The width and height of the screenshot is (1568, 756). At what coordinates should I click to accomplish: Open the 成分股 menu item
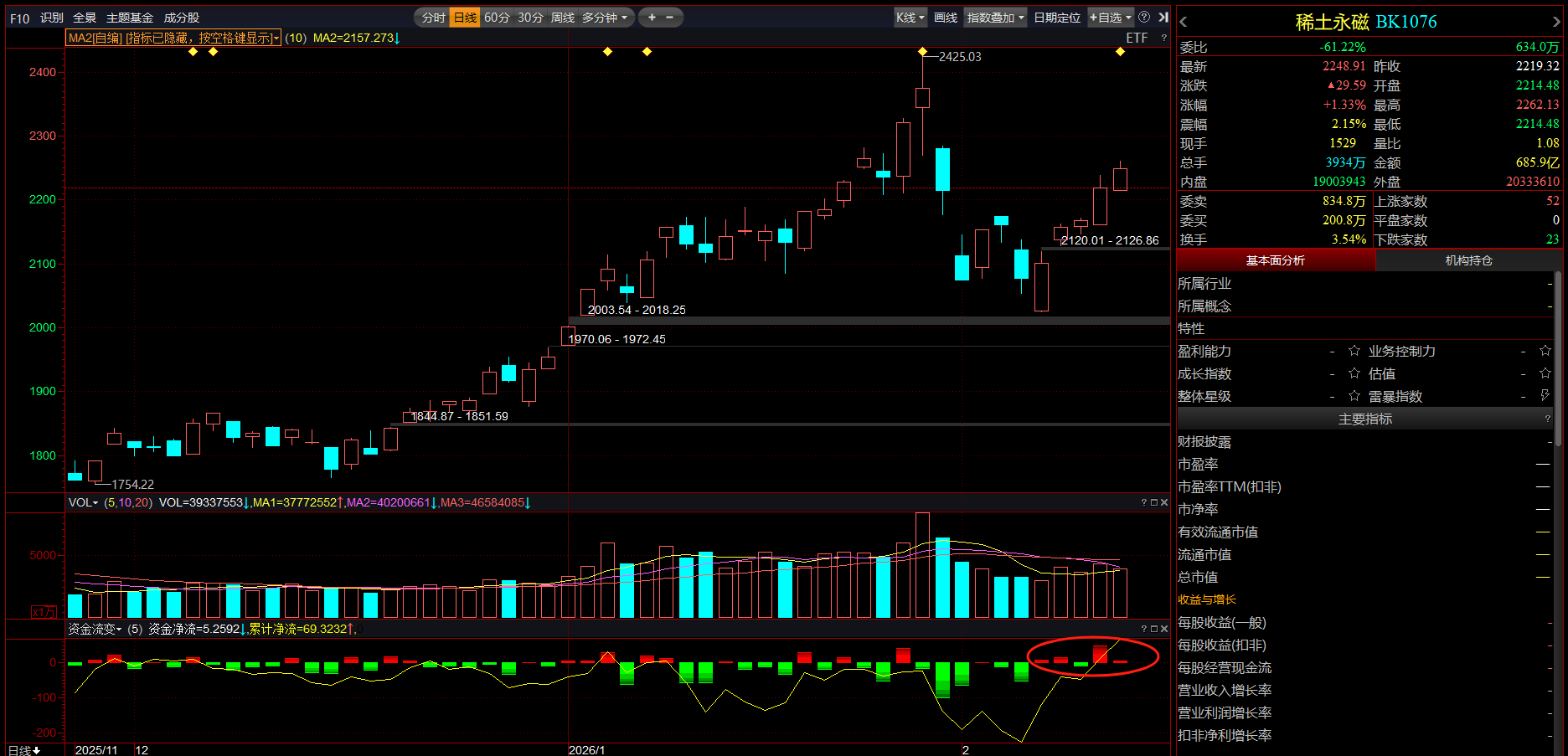click(x=181, y=18)
